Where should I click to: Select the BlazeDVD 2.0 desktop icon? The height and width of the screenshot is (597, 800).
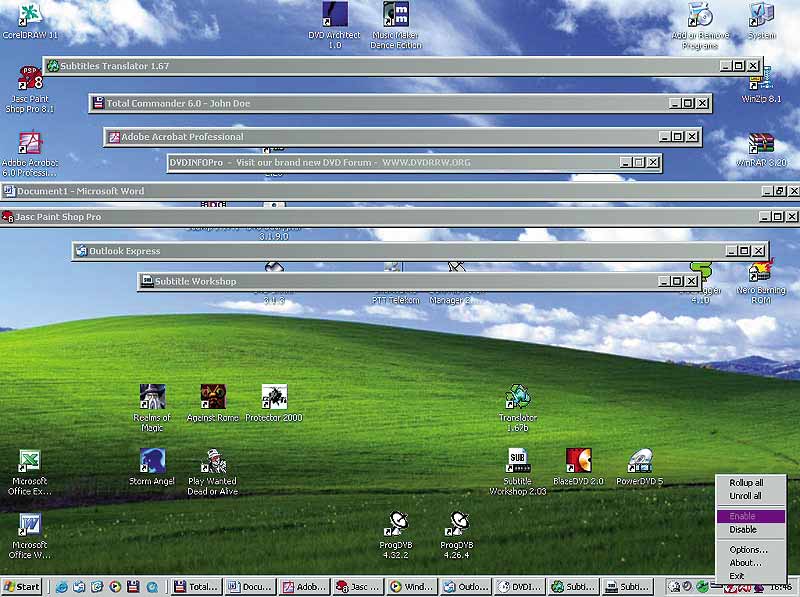coord(579,467)
